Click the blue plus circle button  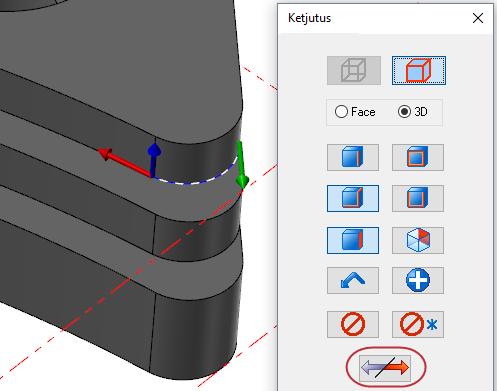coord(418,280)
